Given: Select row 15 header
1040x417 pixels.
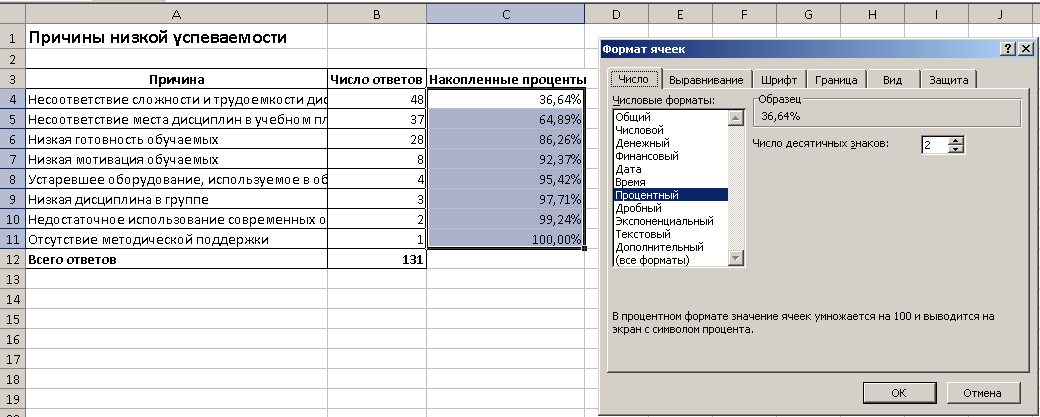Looking at the screenshot, I should tap(13, 320).
